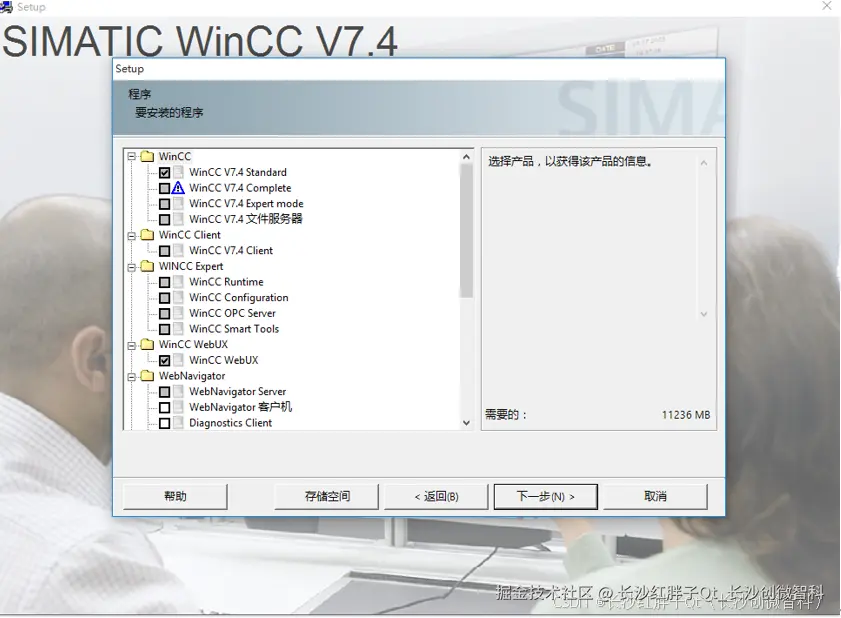Go back with the 返回(B) button
The height and width of the screenshot is (618, 841).
436,496
